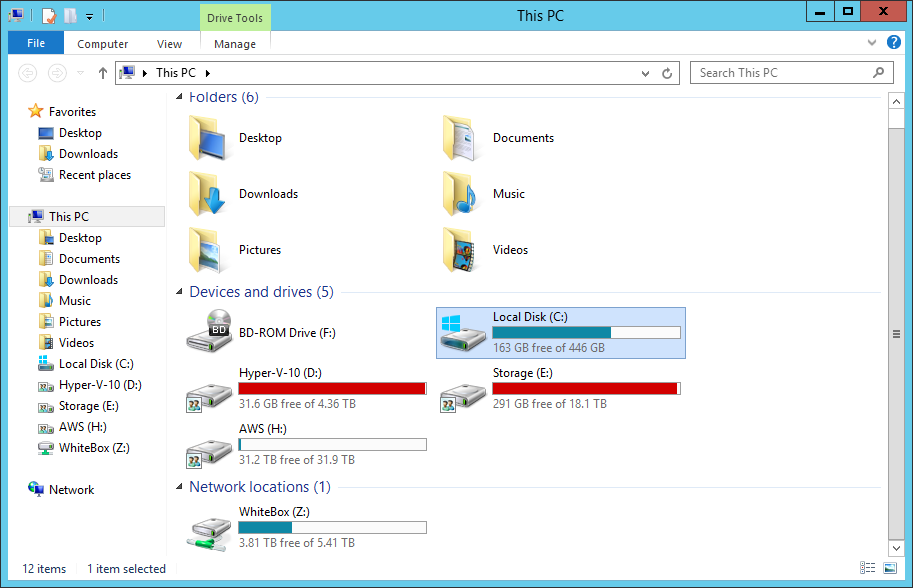The width and height of the screenshot is (913, 588).
Task: Switch to Details view icon in status bar
Action: (868, 568)
